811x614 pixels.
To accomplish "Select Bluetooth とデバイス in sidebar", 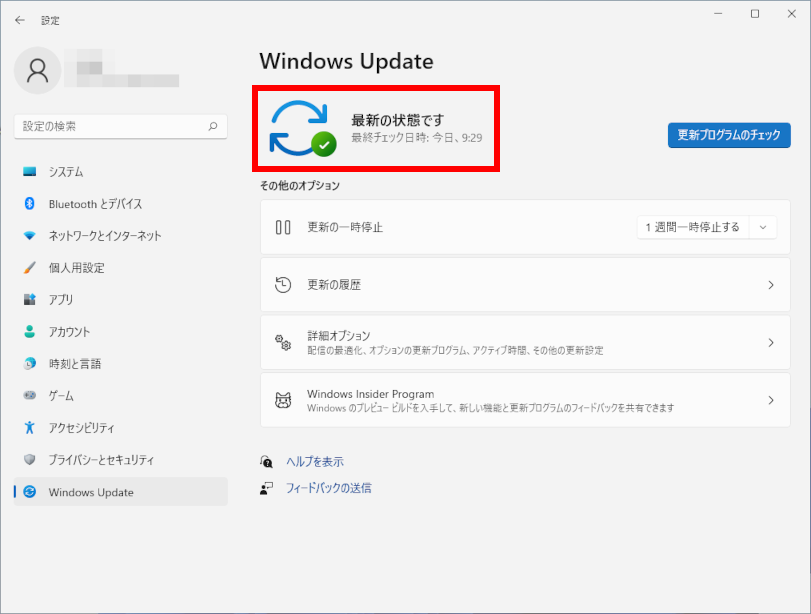I will point(95,204).
